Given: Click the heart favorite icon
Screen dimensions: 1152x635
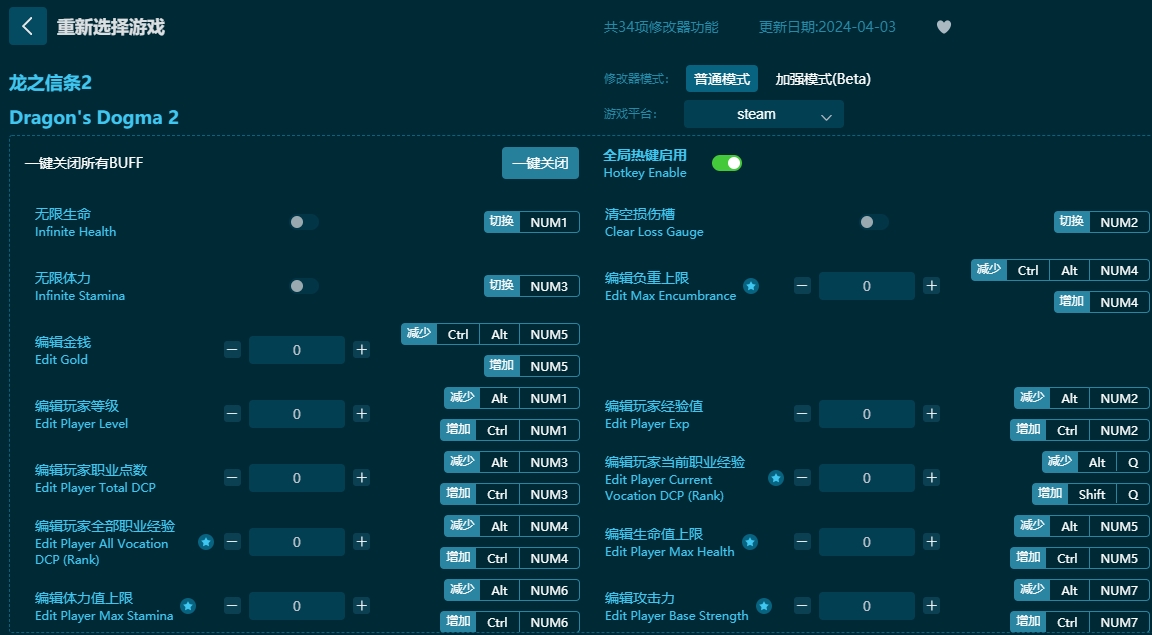Looking at the screenshot, I should [x=943, y=27].
